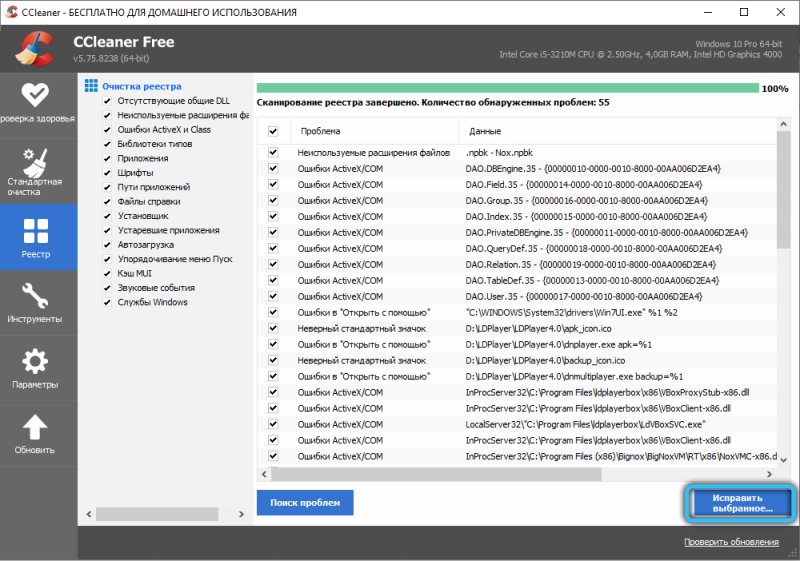
Task: Select Пути приложений category label
Action: click(154, 187)
